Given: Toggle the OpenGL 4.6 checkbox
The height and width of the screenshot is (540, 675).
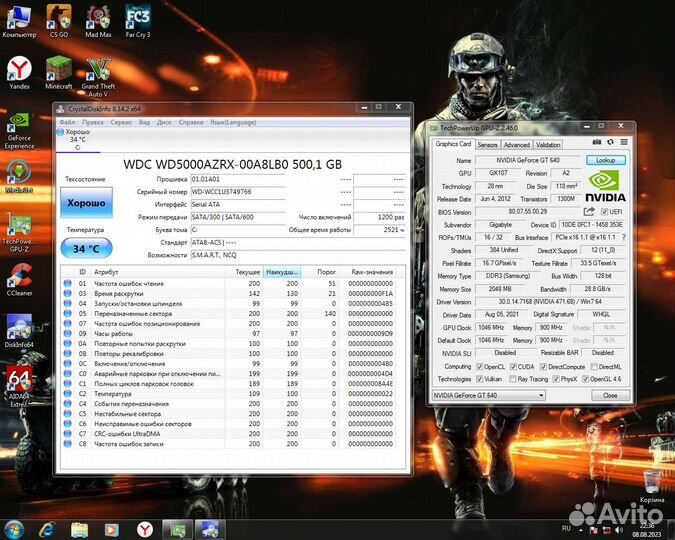Looking at the screenshot, I should click(585, 379).
